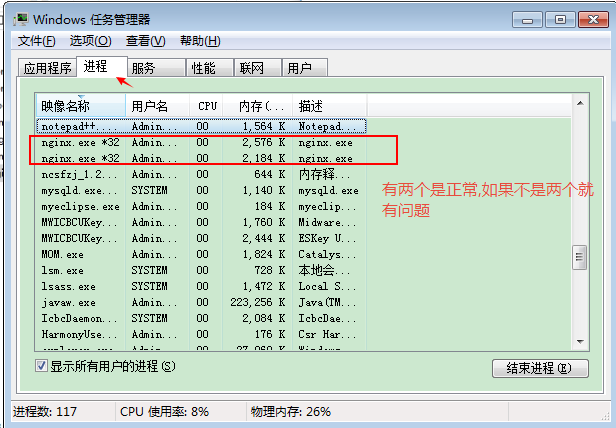Click SYSTEM user of mysqld.exe row
The image size is (616, 428).
(x=149, y=190)
